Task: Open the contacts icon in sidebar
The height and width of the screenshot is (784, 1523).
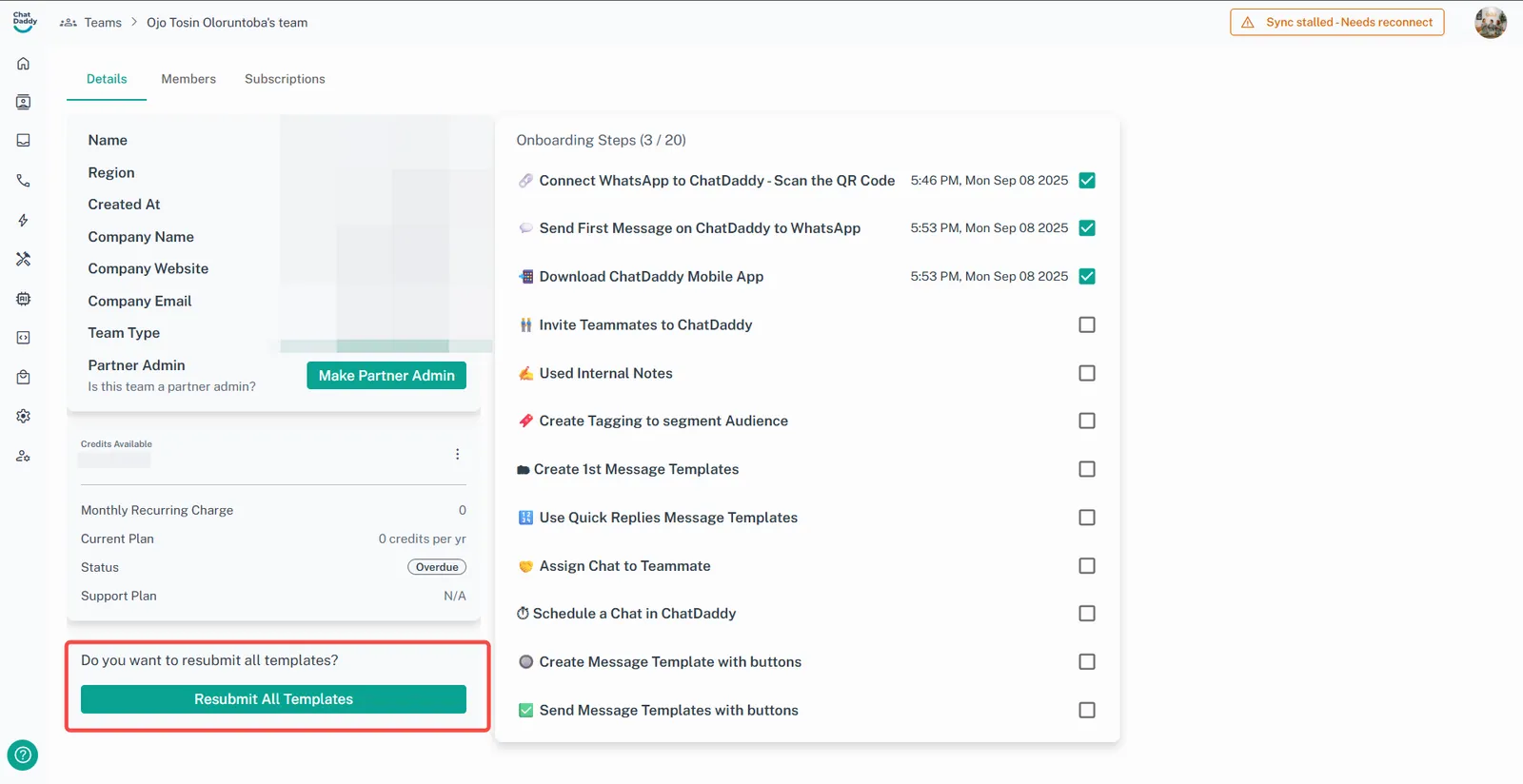Action: [x=24, y=102]
